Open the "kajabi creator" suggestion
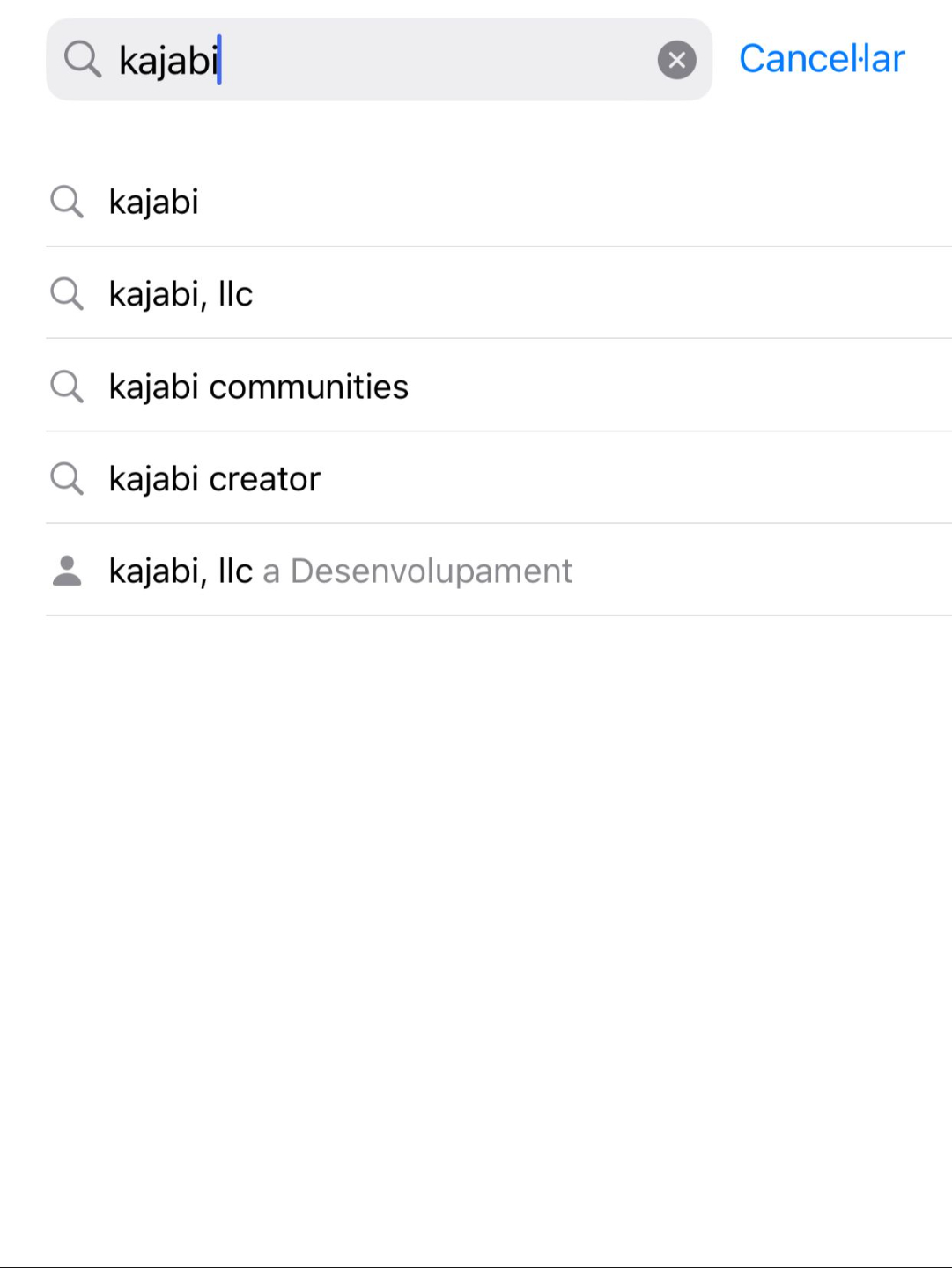 coord(214,479)
